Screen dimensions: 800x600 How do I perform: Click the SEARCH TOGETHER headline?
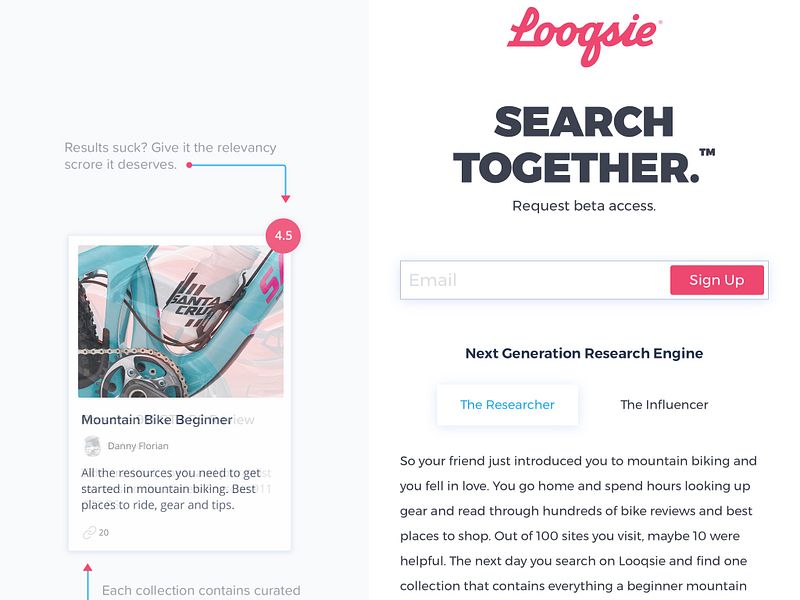click(x=584, y=145)
